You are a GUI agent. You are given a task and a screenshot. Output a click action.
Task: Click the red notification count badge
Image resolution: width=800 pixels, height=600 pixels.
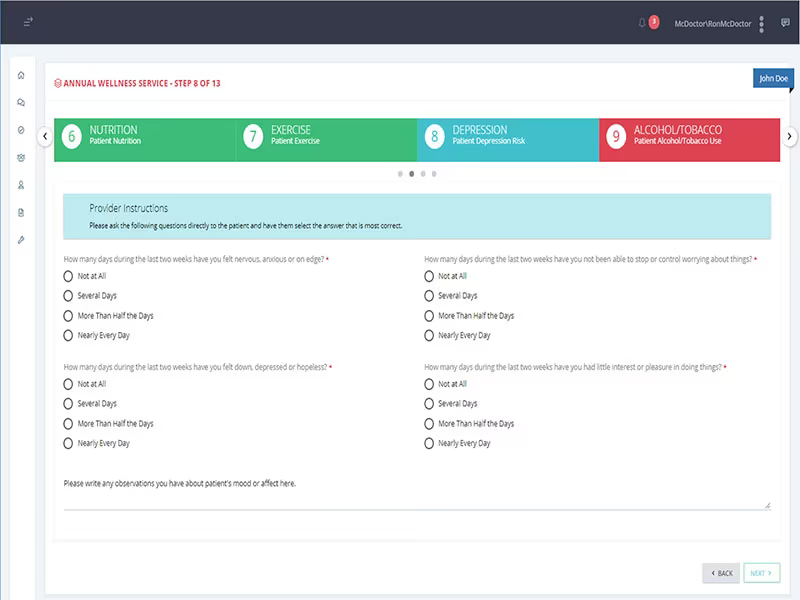pos(654,22)
